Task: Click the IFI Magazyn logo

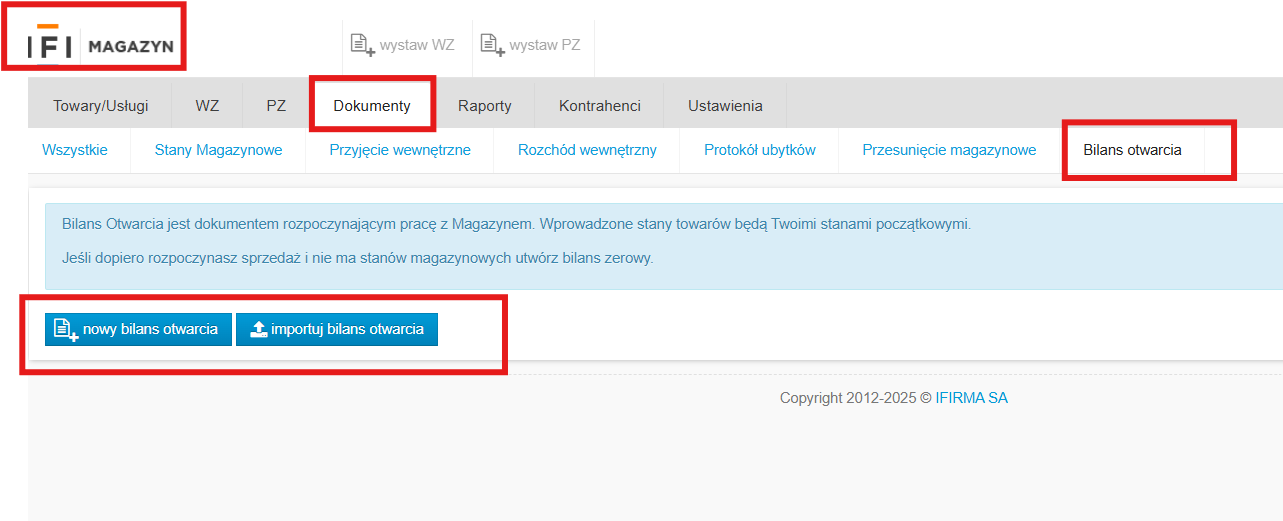Action: [103, 46]
